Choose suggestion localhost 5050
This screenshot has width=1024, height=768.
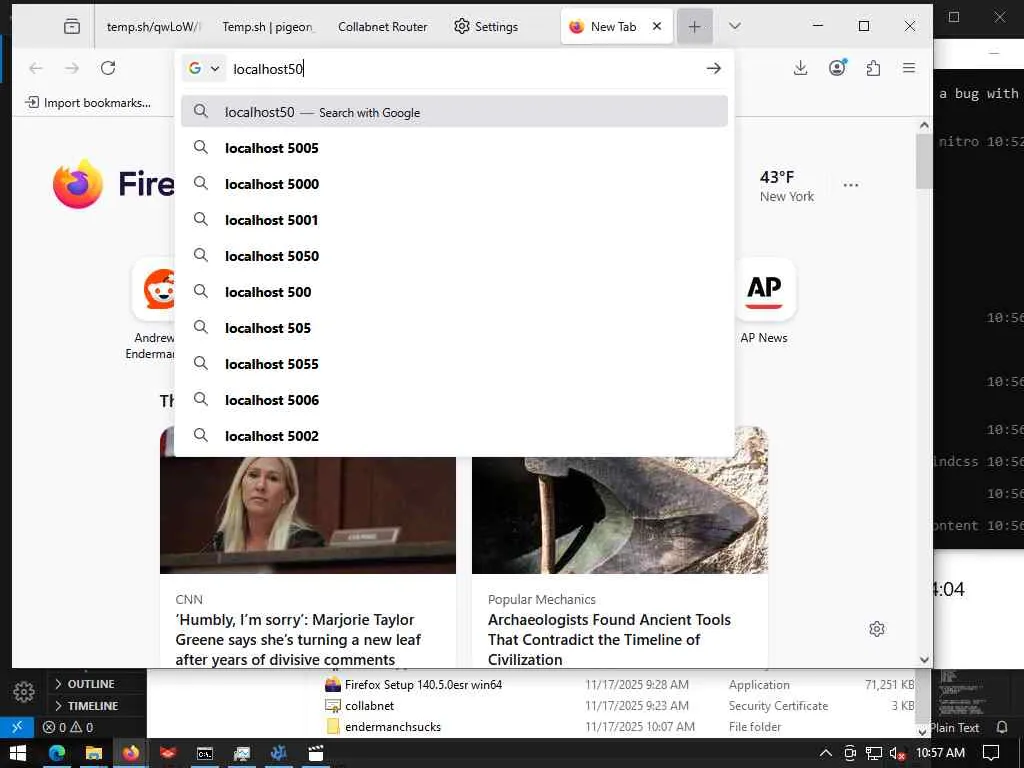coord(455,255)
